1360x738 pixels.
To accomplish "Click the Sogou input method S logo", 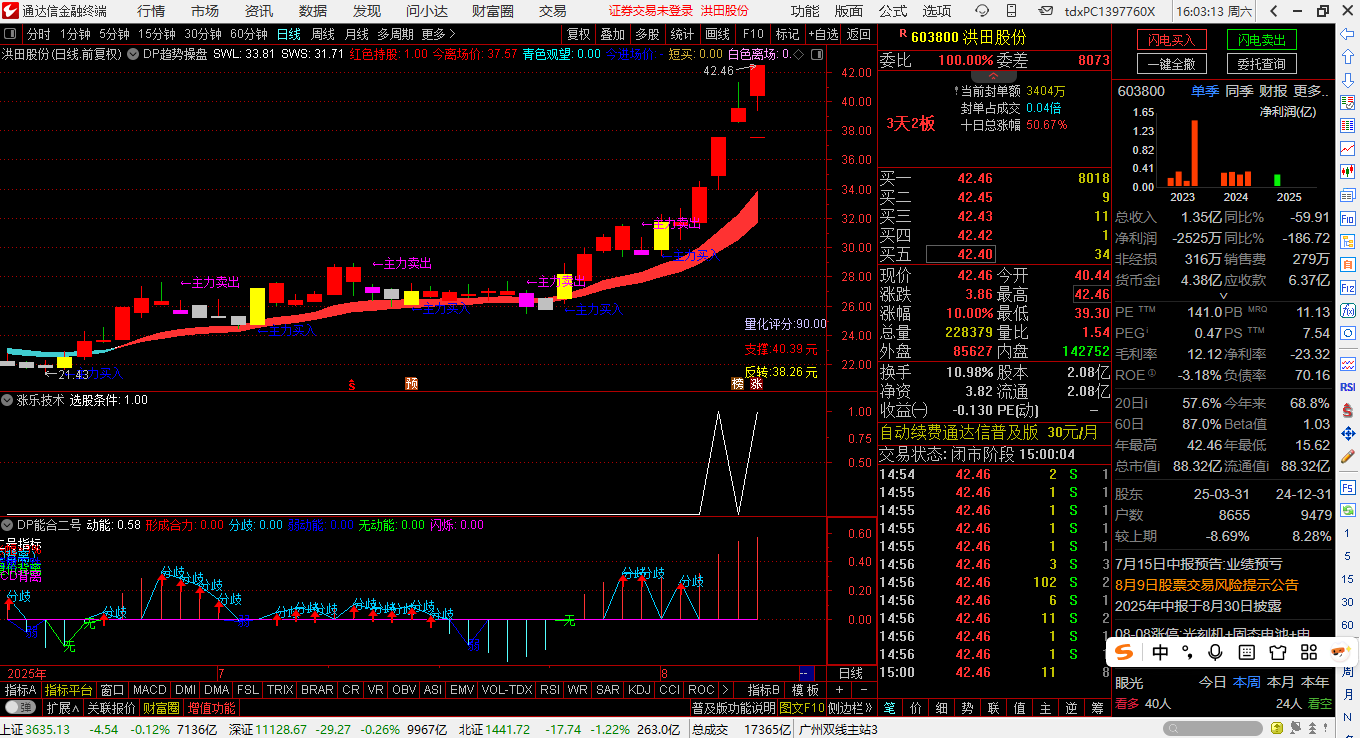I will point(1124,653).
